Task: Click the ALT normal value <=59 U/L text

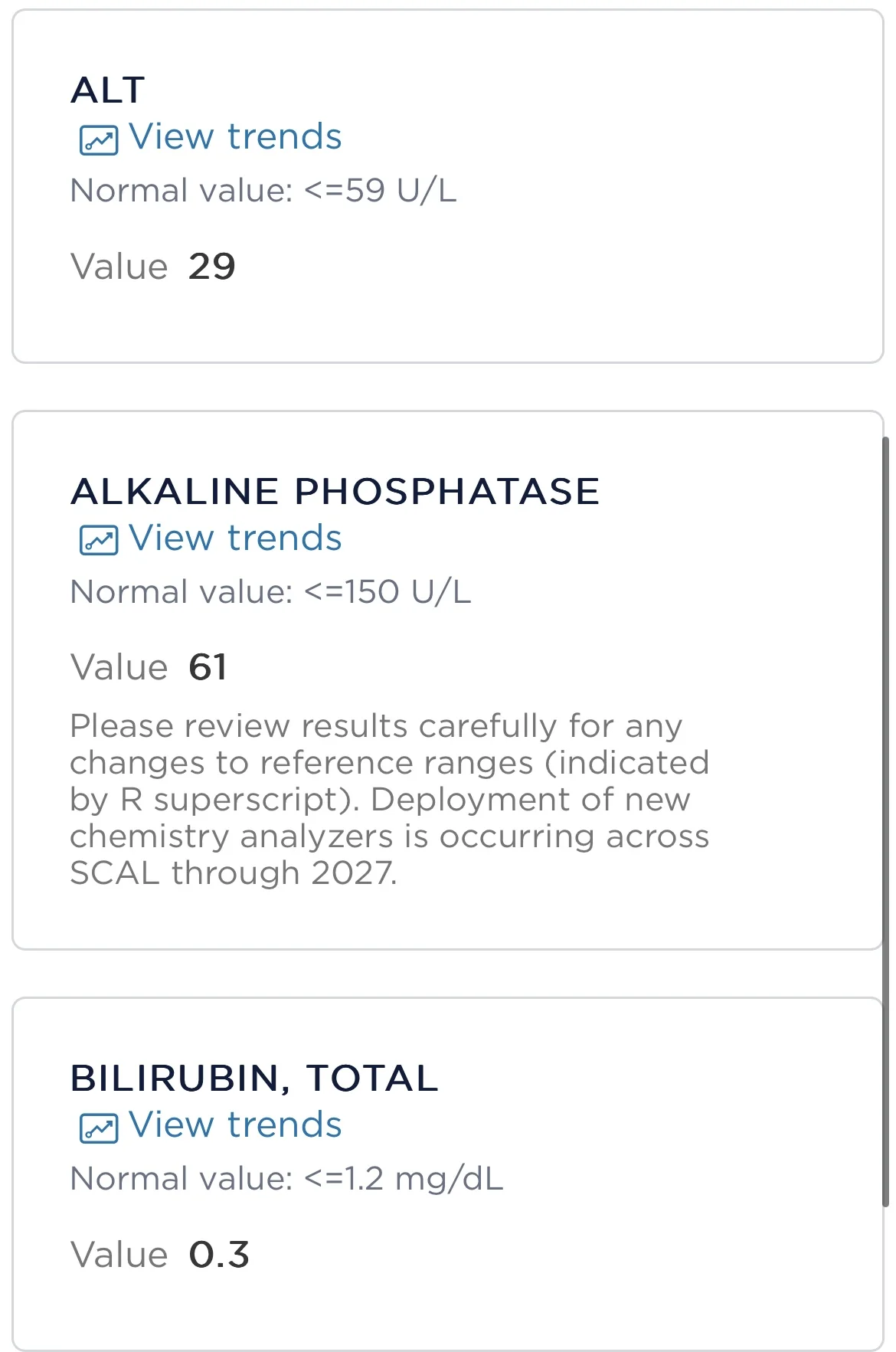Action: [263, 191]
